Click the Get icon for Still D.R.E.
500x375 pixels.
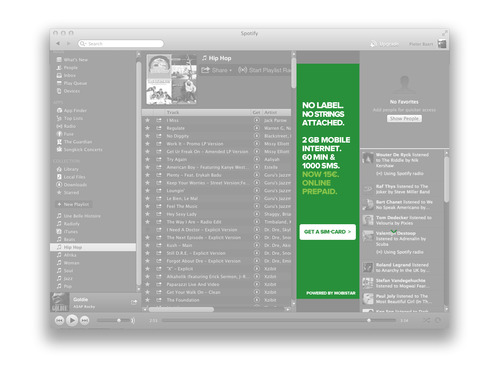click(x=257, y=253)
